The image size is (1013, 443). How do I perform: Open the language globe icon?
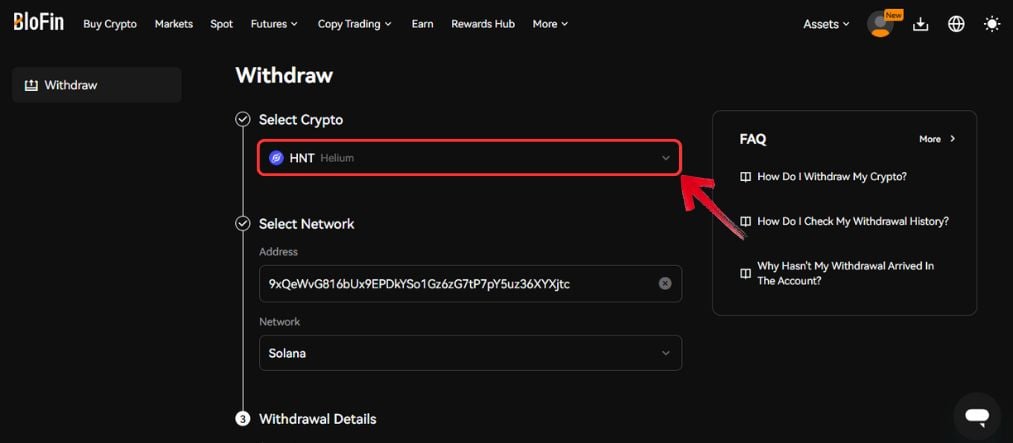956,25
